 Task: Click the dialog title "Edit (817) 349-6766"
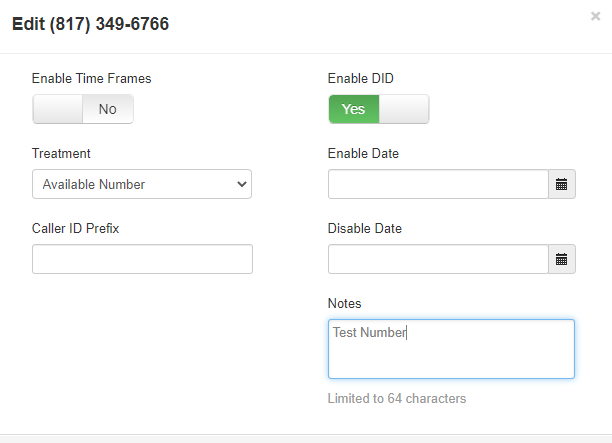pos(90,24)
